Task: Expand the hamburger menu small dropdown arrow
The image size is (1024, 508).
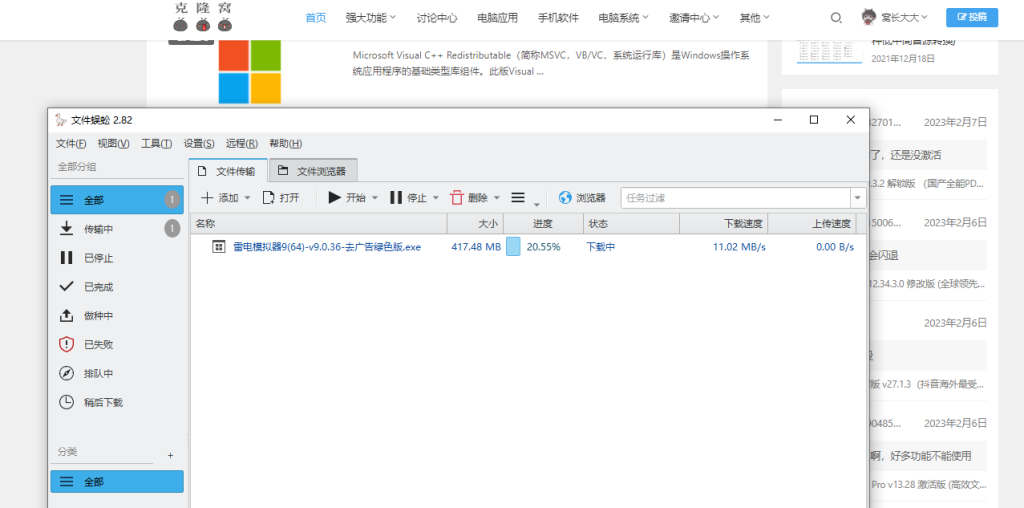Action: [x=537, y=204]
